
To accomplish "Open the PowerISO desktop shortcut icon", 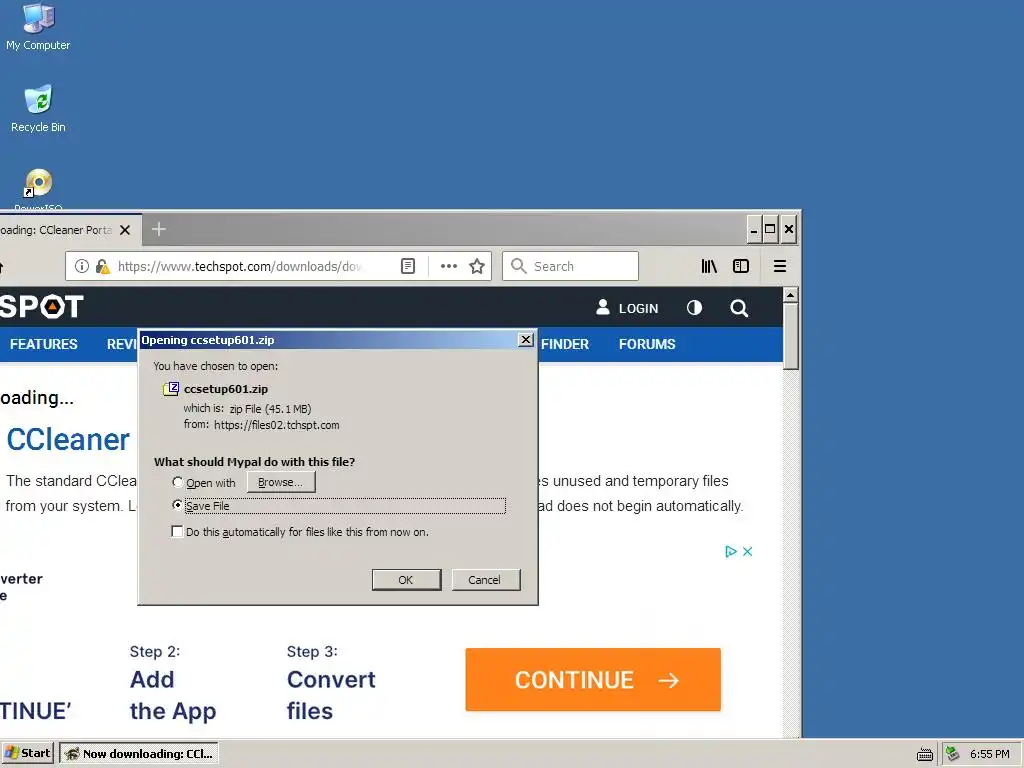I will [x=38, y=189].
